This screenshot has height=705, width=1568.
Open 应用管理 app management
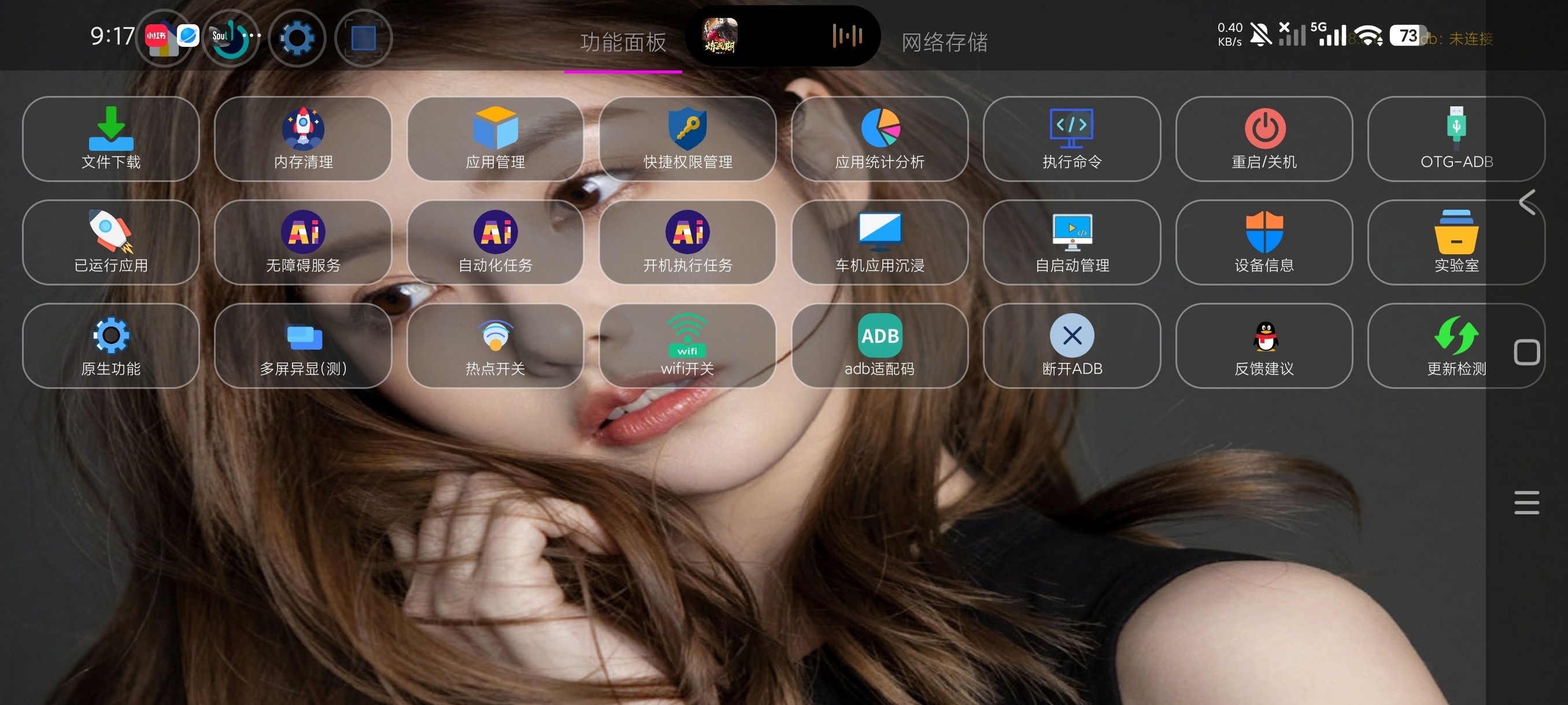point(495,139)
